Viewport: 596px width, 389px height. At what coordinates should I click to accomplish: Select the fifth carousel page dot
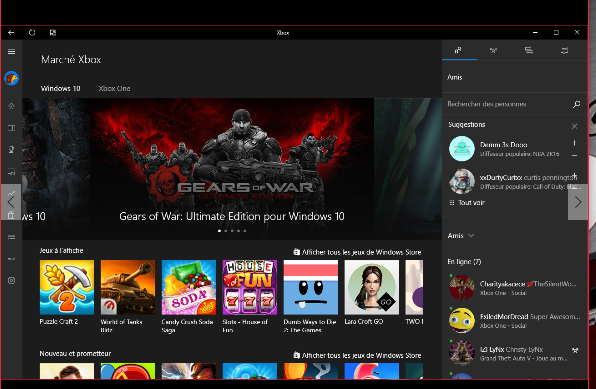[x=245, y=231]
